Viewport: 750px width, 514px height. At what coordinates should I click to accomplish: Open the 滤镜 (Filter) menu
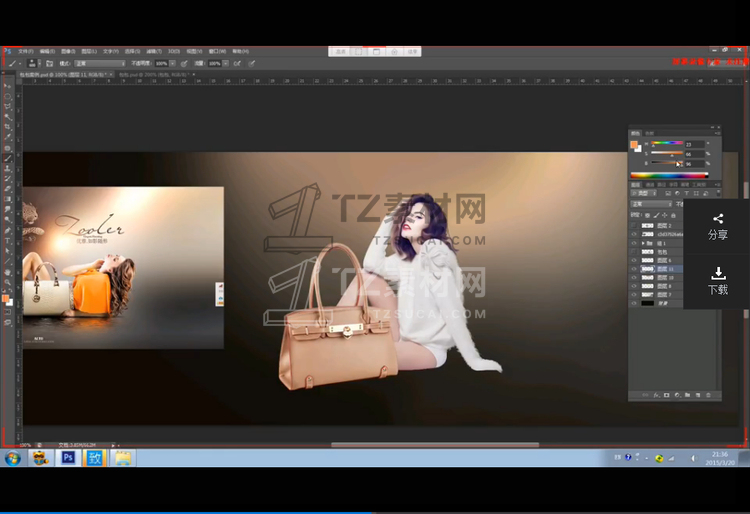pyautogui.click(x=153, y=51)
